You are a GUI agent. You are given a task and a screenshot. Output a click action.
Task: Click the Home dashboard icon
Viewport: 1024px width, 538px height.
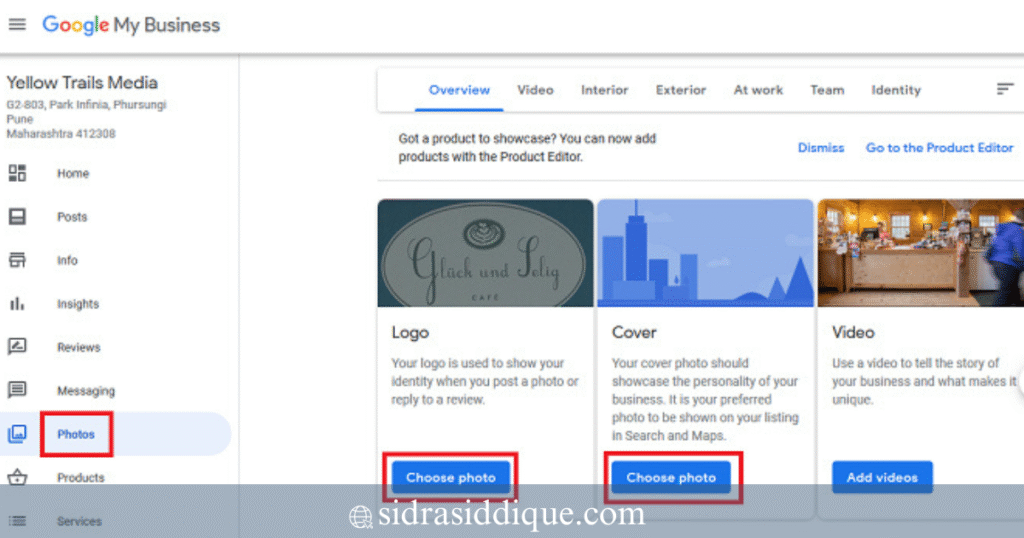pyautogui.click(x=18, y=173)
